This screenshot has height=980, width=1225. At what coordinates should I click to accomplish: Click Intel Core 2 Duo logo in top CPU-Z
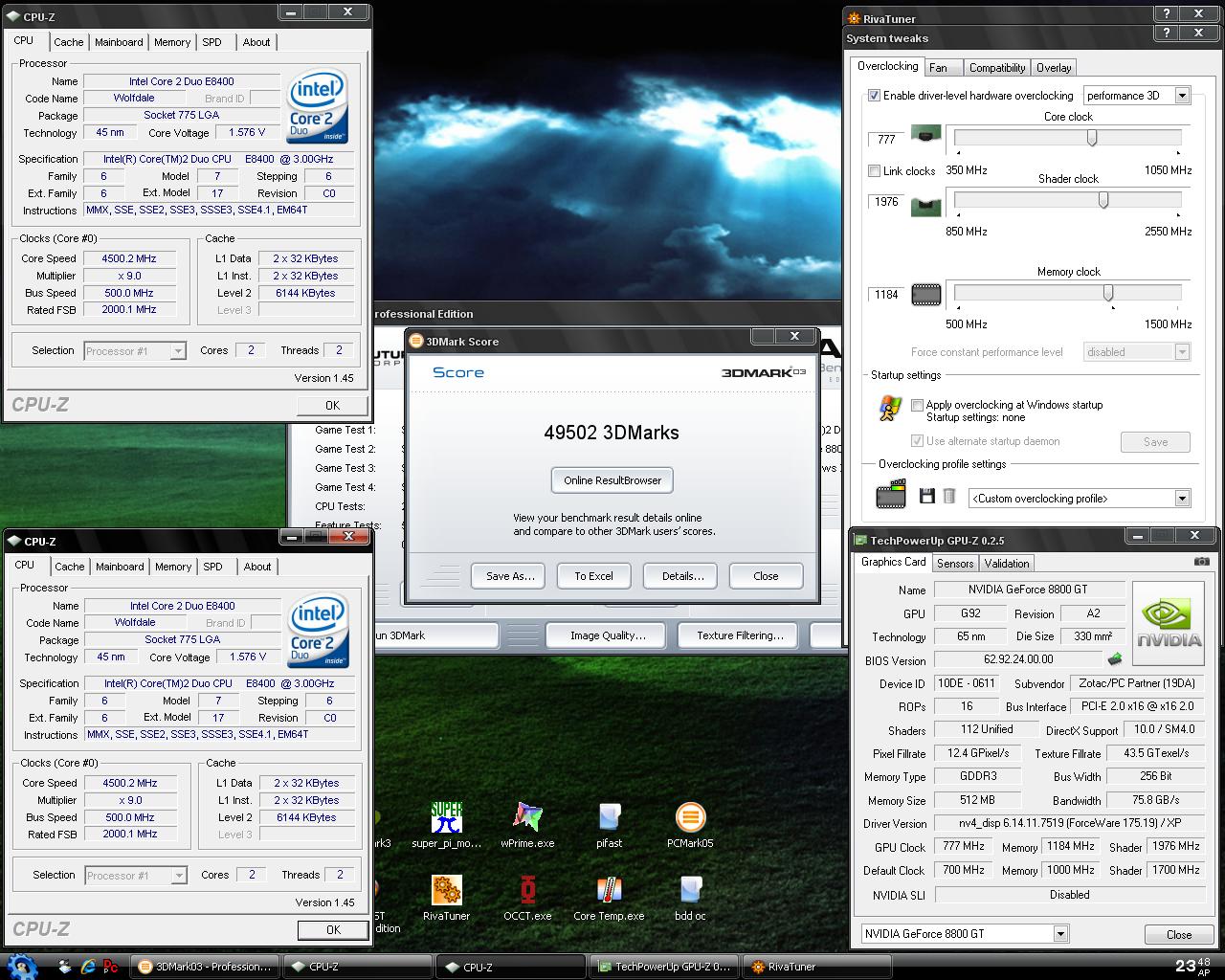click(x=318, y=107)
